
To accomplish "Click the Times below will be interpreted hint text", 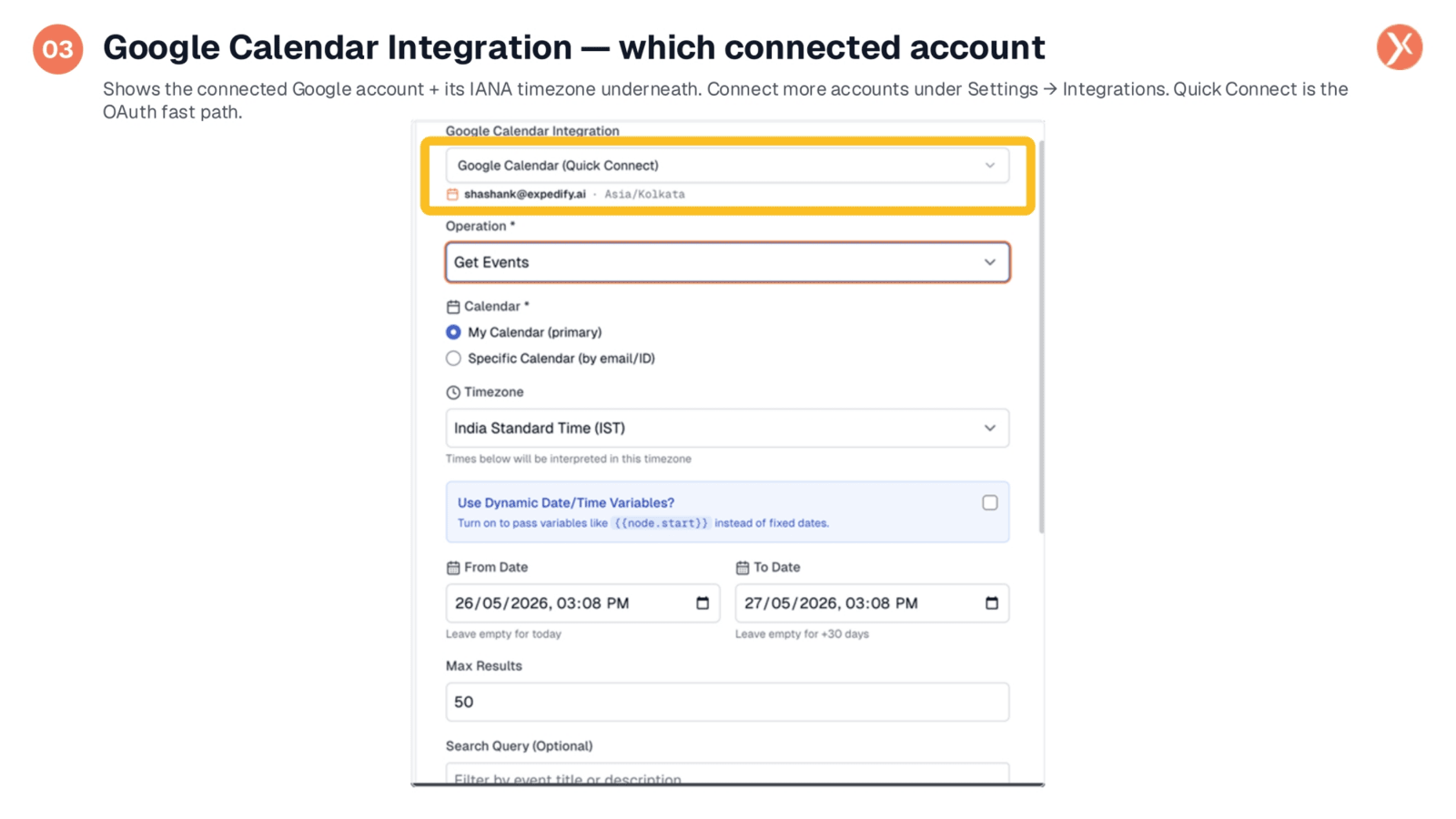I will [568, 459].
